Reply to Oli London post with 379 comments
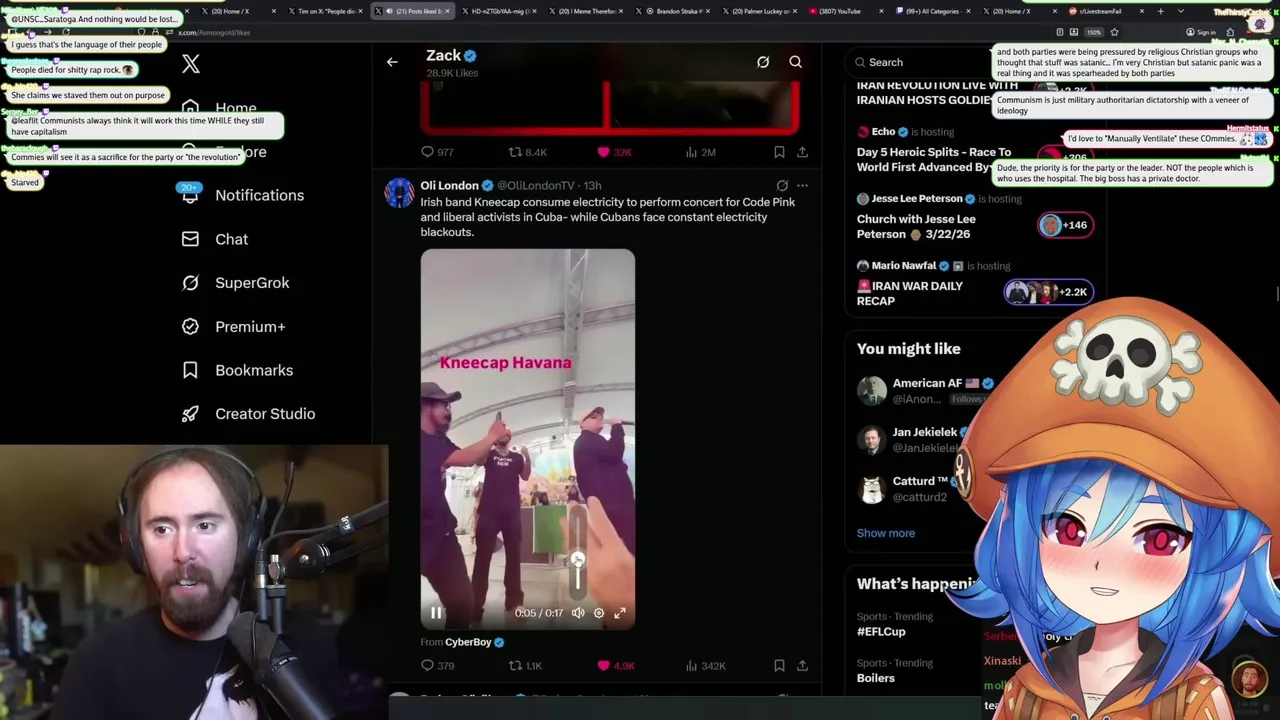1280x720 pixels. (427, 665)
